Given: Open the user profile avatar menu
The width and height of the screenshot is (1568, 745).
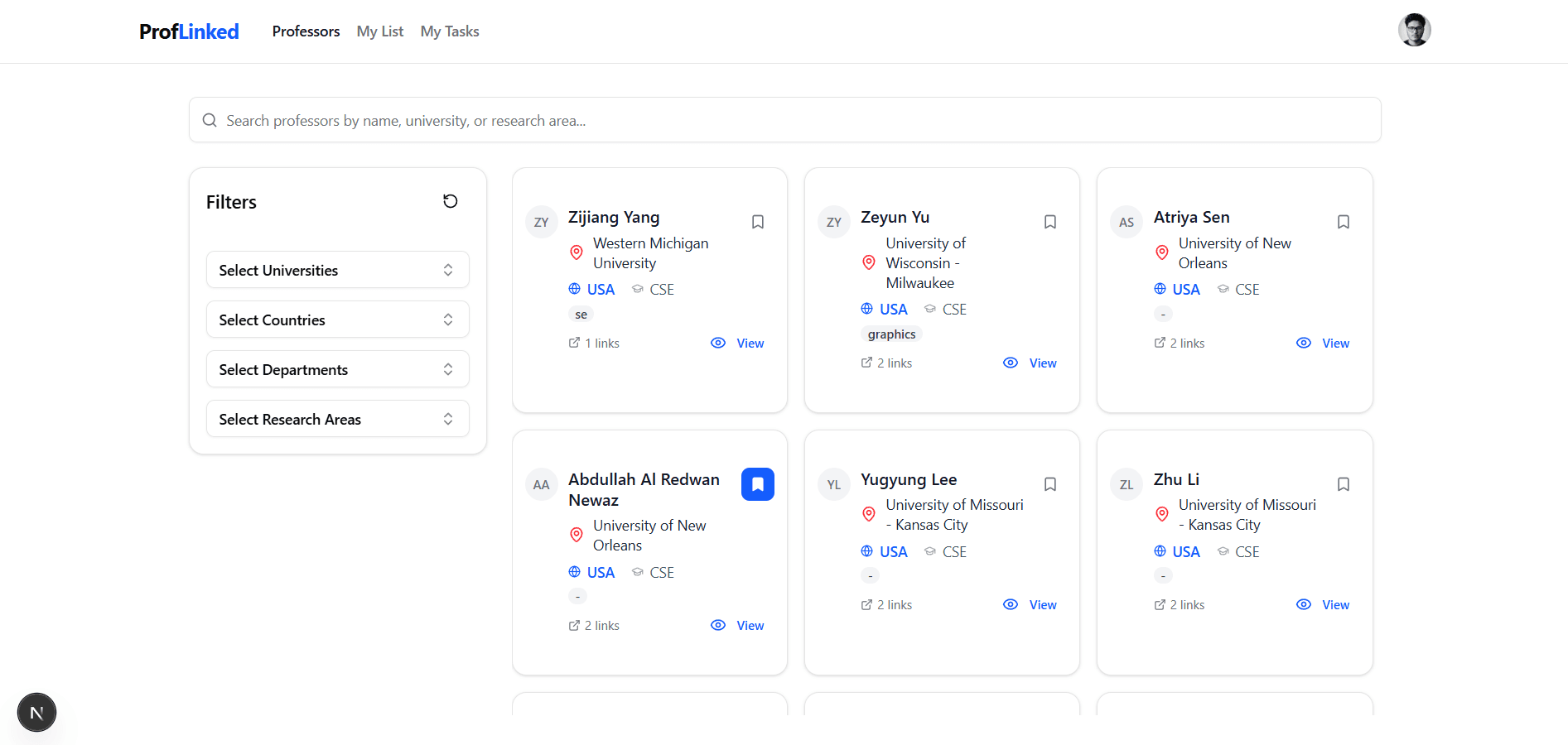Looking at the screenshot, I should click(1415, 30).
